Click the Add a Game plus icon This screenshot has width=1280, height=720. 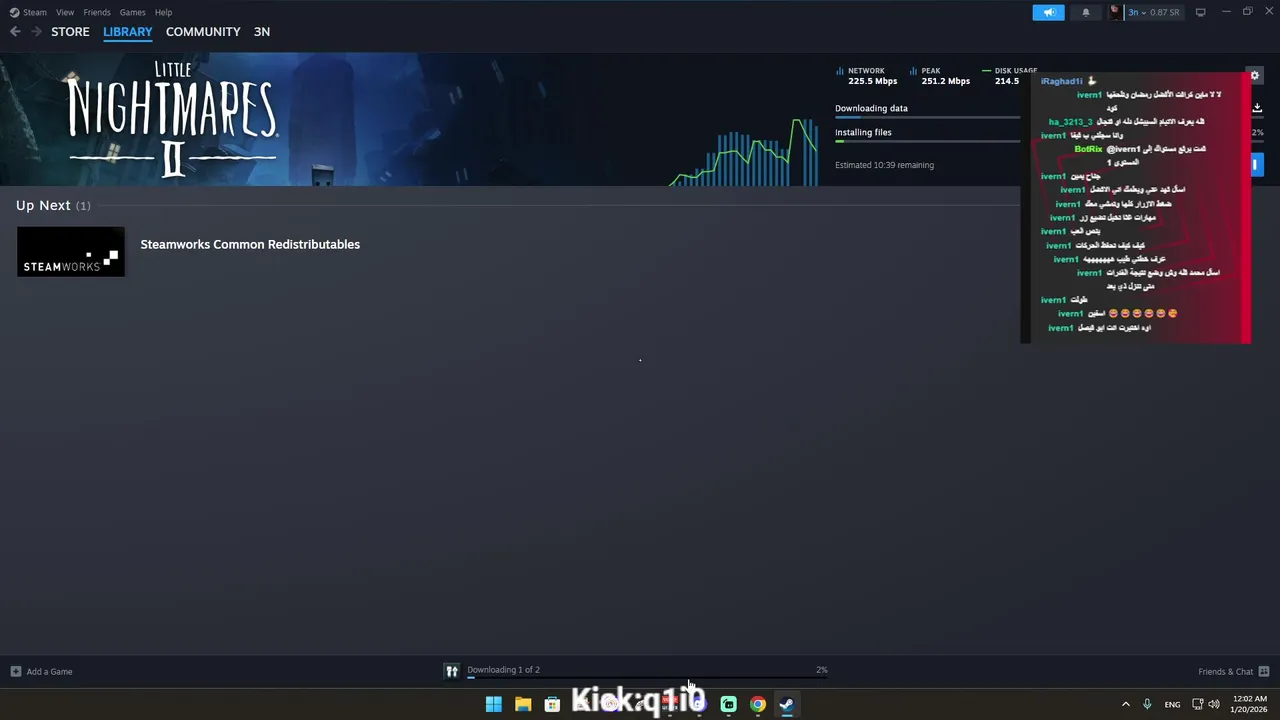[x=15, y=671]
